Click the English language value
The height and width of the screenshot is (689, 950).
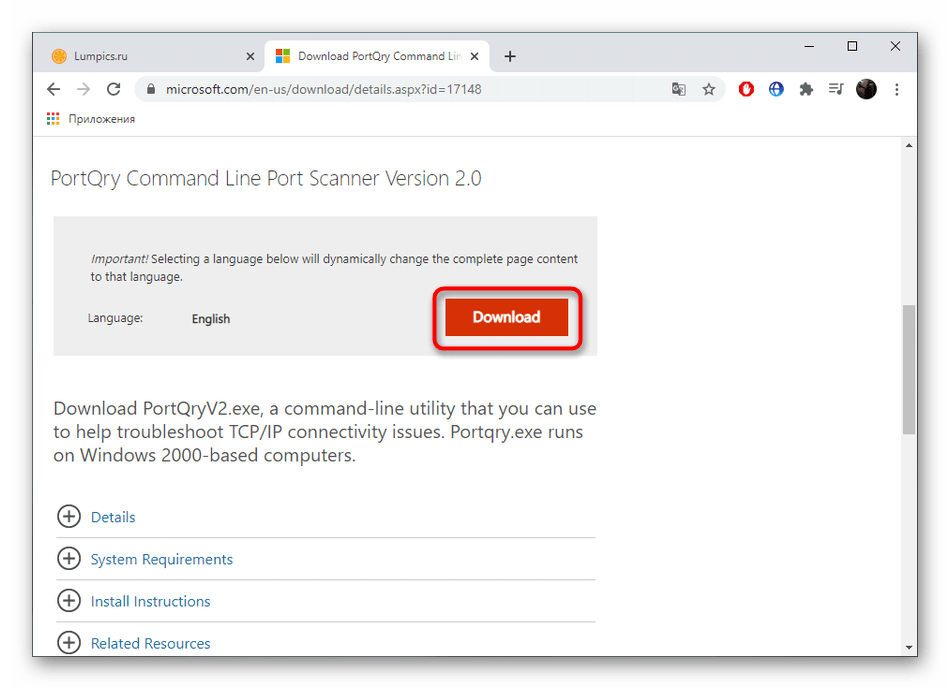[x=211, y=319]
